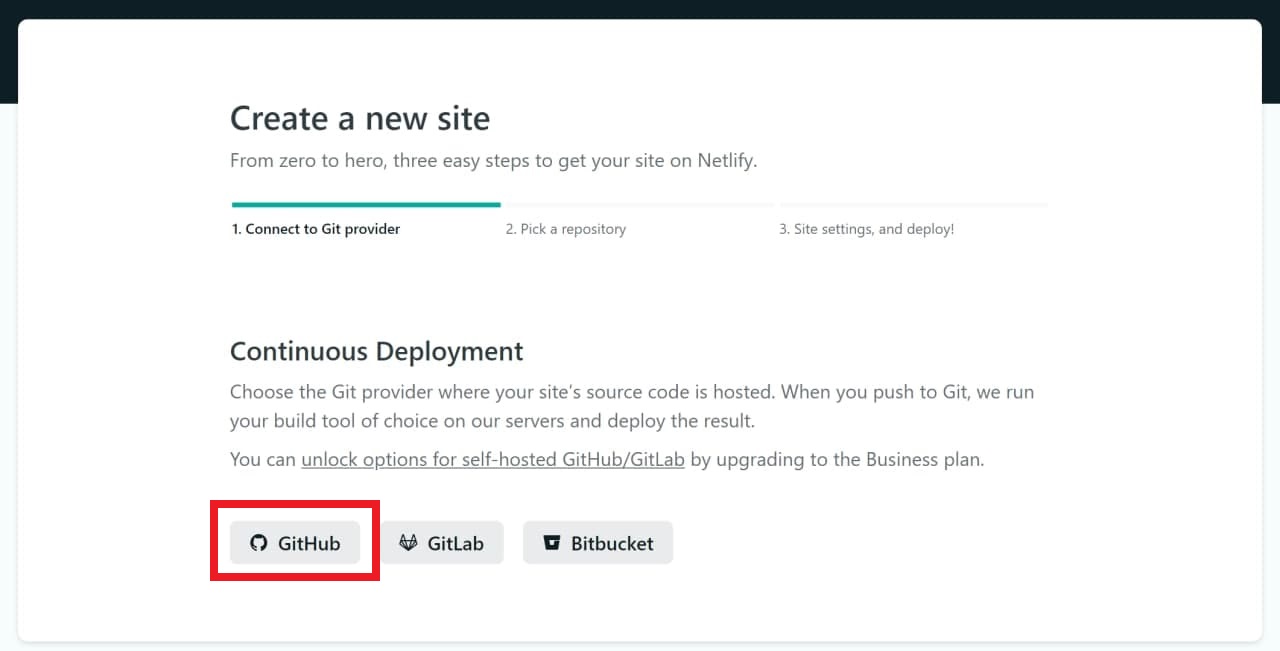Select the Bitbucket provider button
Screen dimensions: 1280x651
[x=598, y=543]
